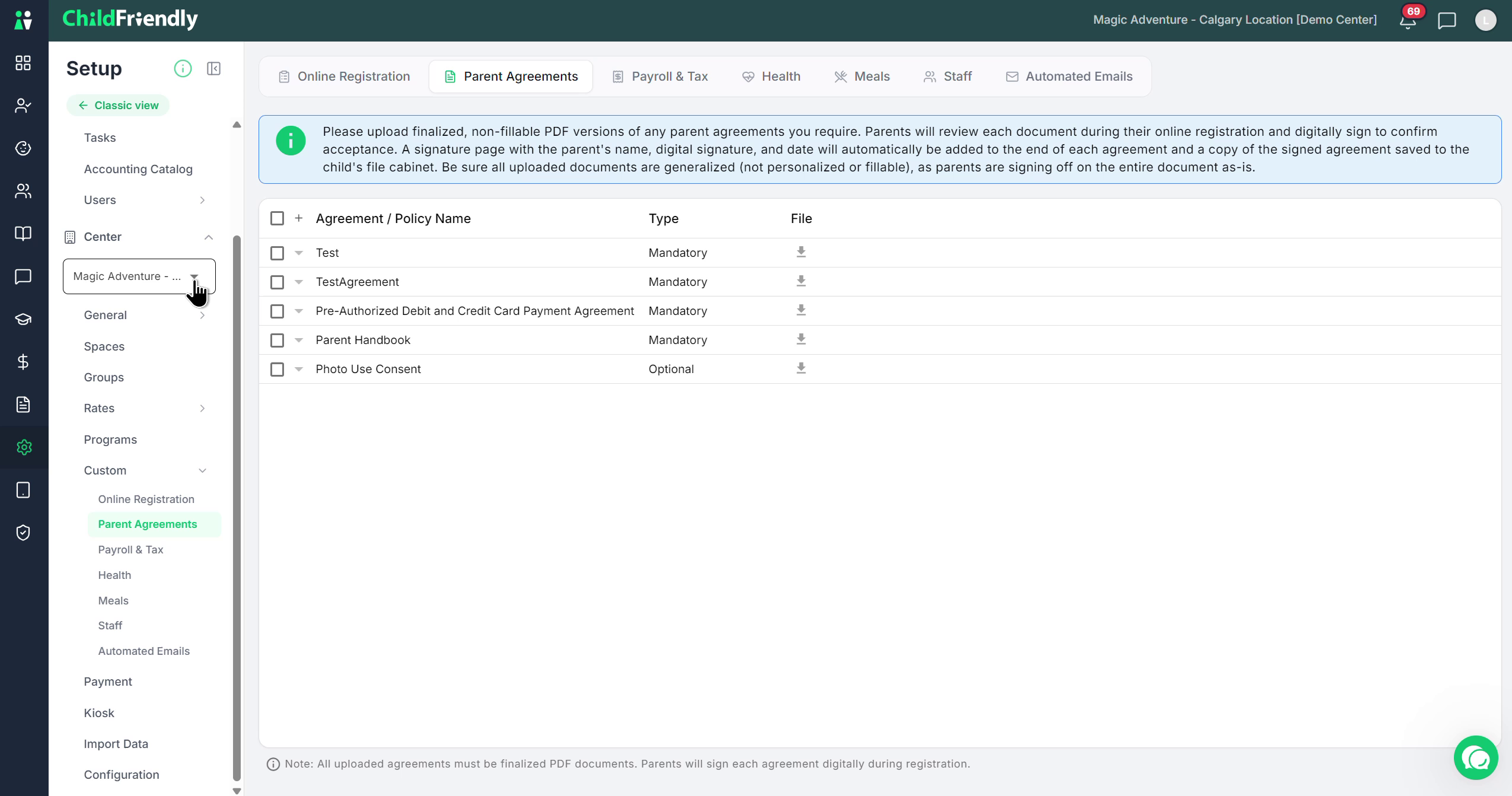Check the Photo Use Consent checkbox
Image resolution: width=1512 pixels, height=796 pixels.
pos(277,370)
